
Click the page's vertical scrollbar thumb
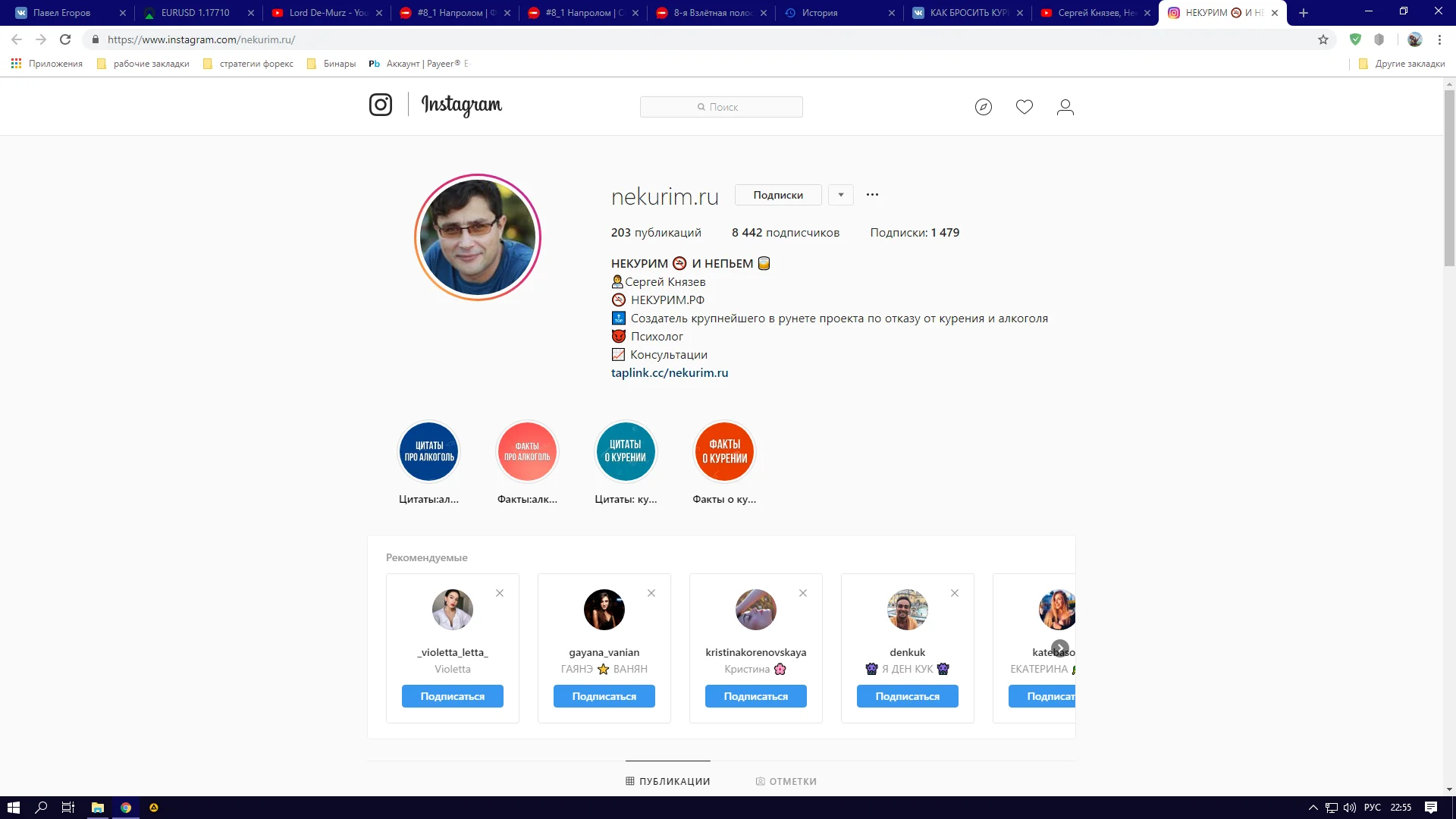(x=1449, y=178)
